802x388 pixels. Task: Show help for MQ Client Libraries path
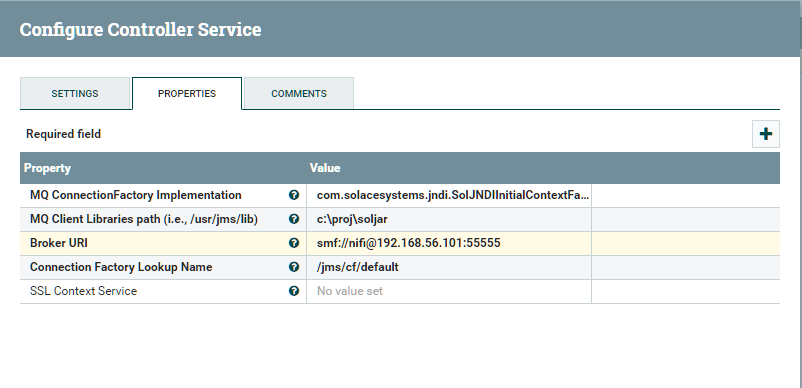click(294, 219)
